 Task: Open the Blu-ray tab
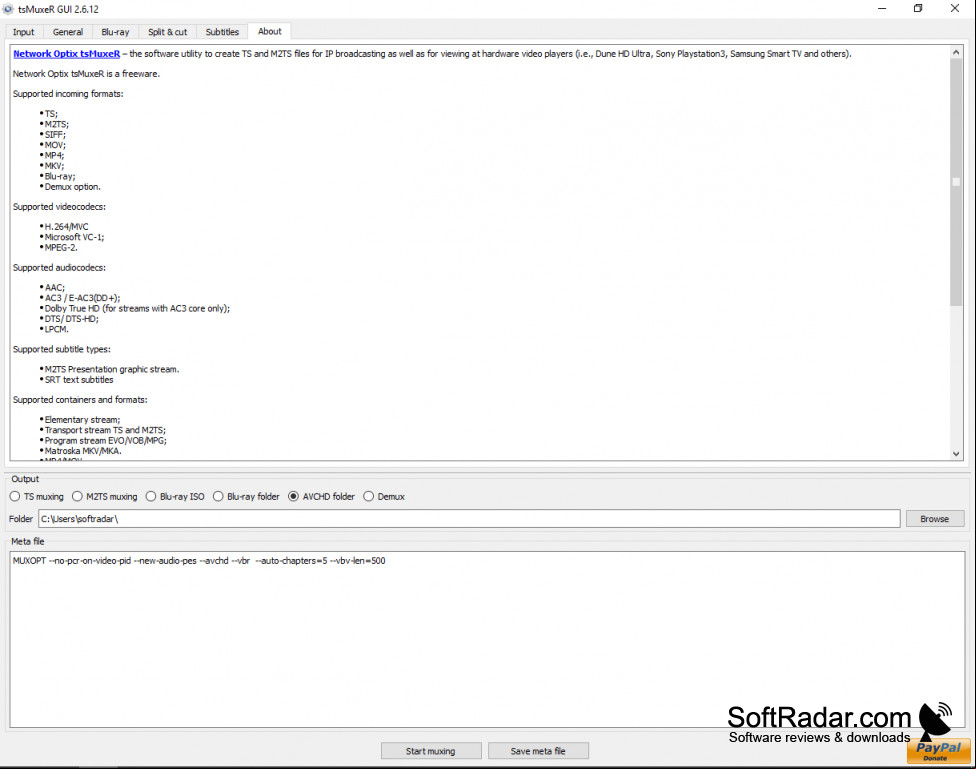[x=115, y=32]
